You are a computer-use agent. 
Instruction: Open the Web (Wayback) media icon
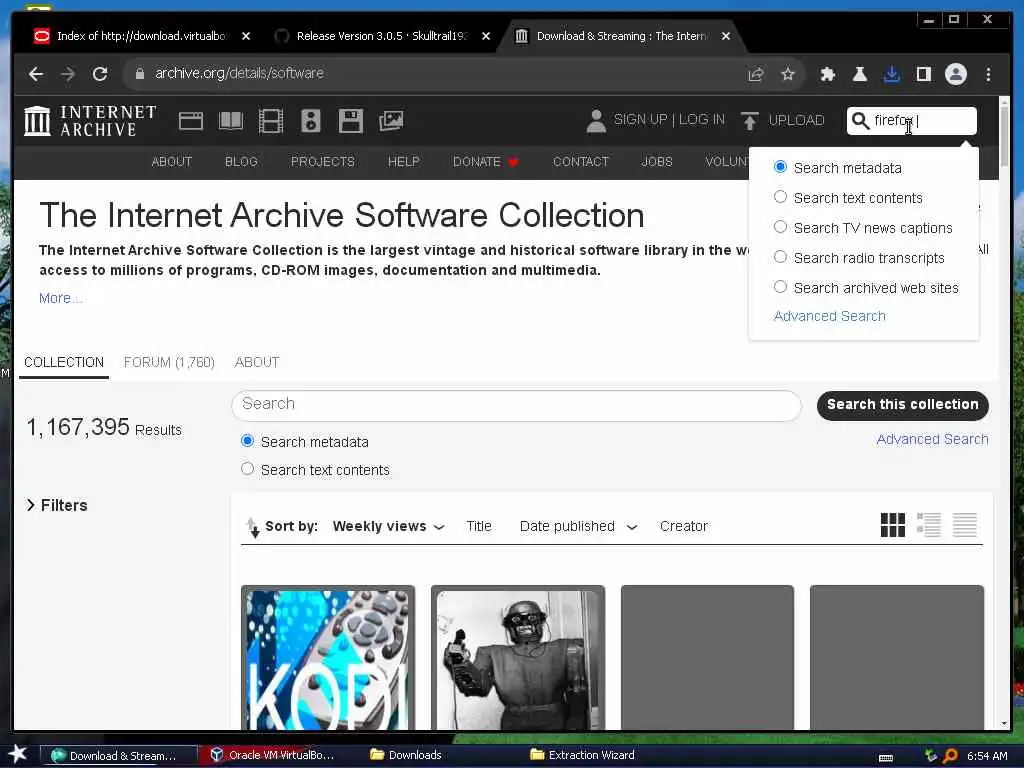[x=191, y=121]
